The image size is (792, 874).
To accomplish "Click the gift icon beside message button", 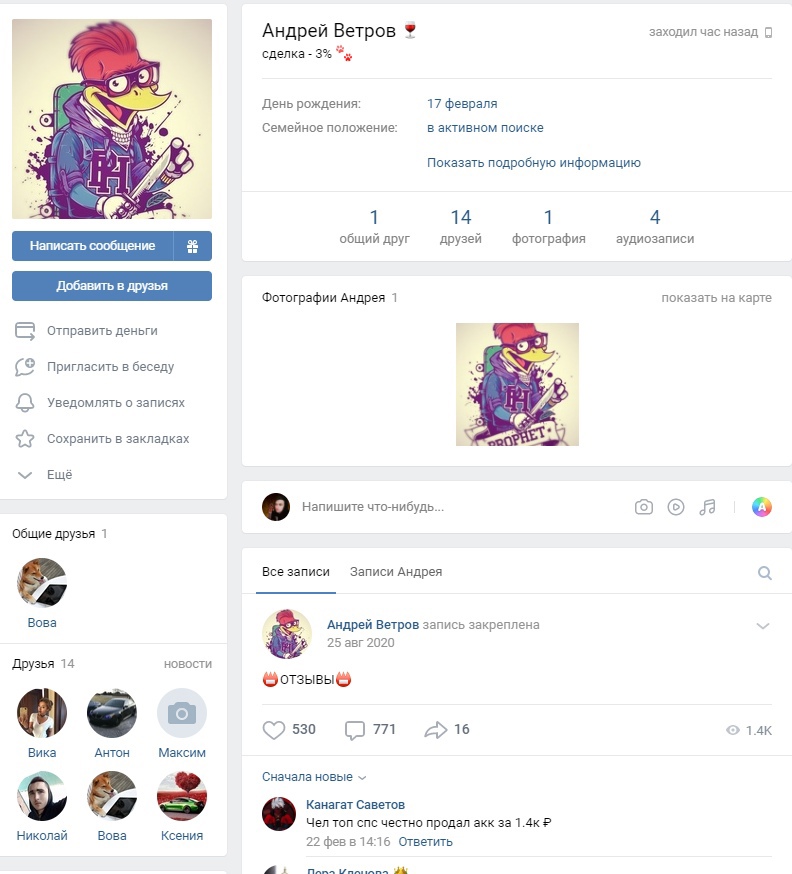I will coord(192,246).
